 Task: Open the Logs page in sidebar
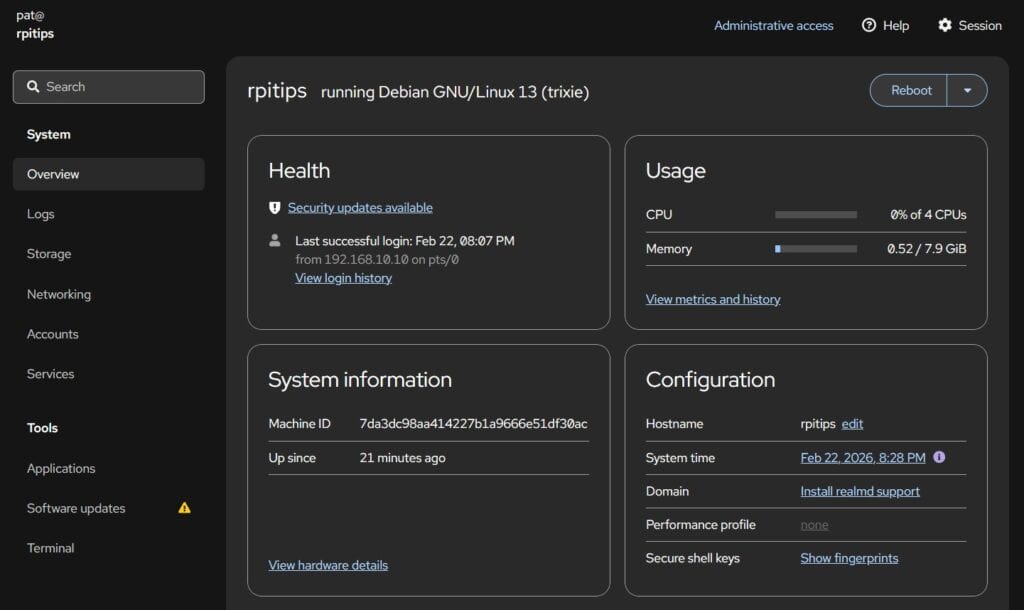pos(41,214)
